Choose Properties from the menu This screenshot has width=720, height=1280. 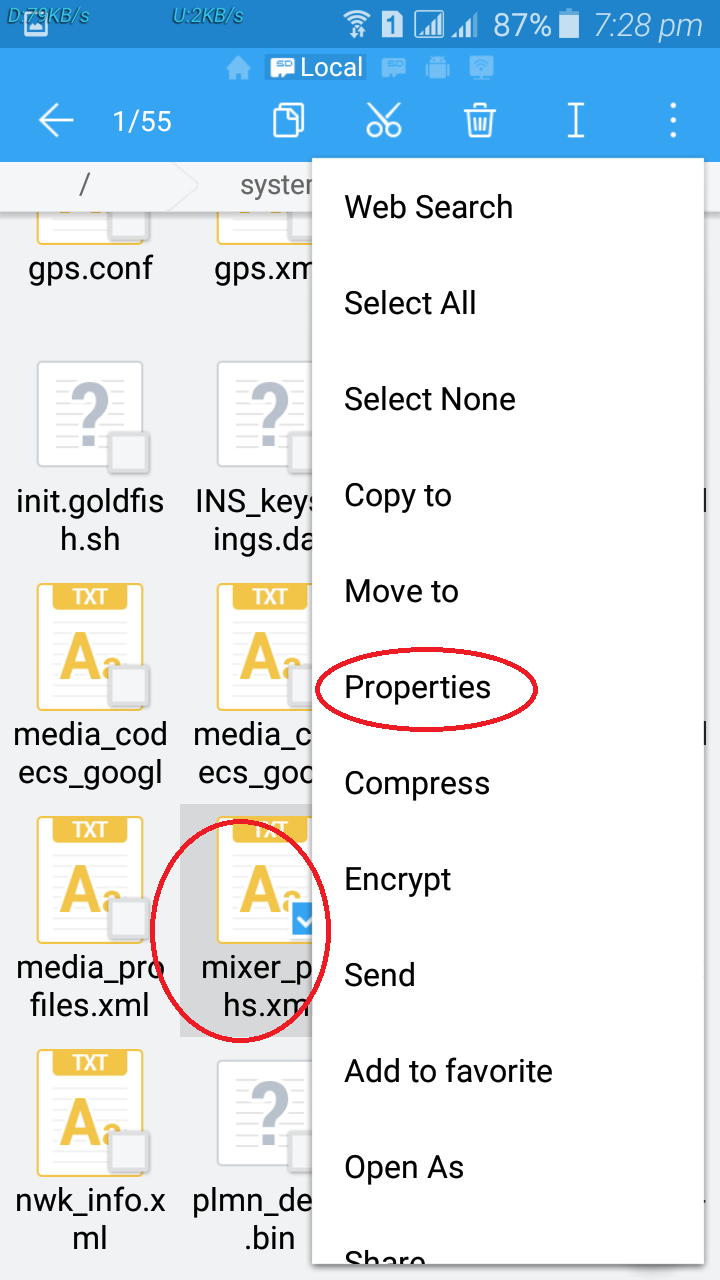coord(418,688)
